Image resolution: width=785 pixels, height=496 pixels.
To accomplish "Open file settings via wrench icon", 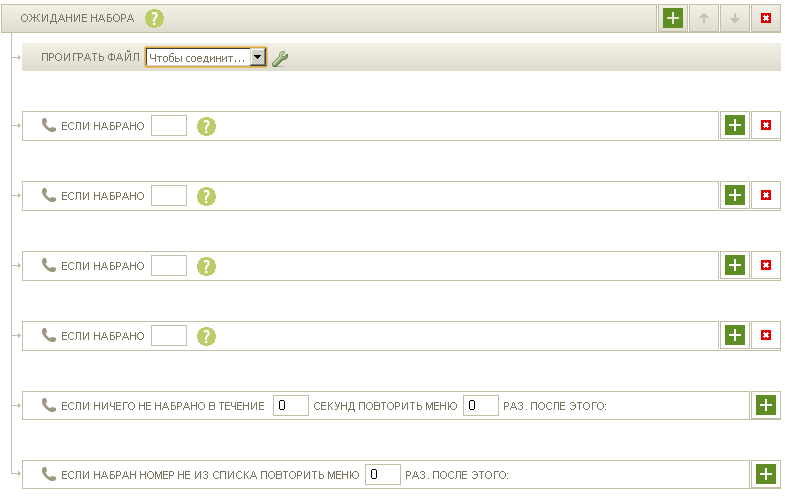I will point(279,59).
